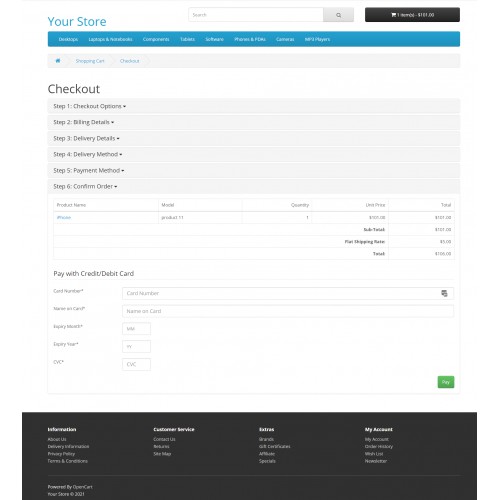Open the Site Map footer link

point(162,454)
